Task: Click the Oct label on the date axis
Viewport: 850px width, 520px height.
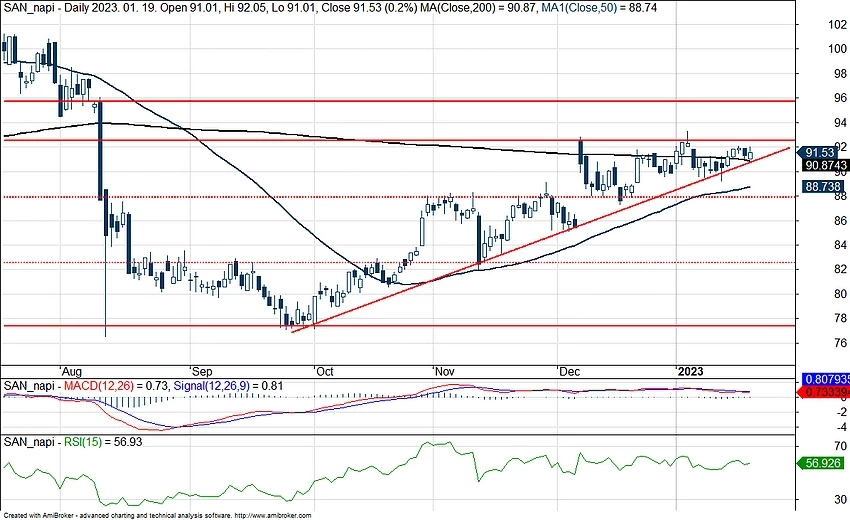Action: 323,369
